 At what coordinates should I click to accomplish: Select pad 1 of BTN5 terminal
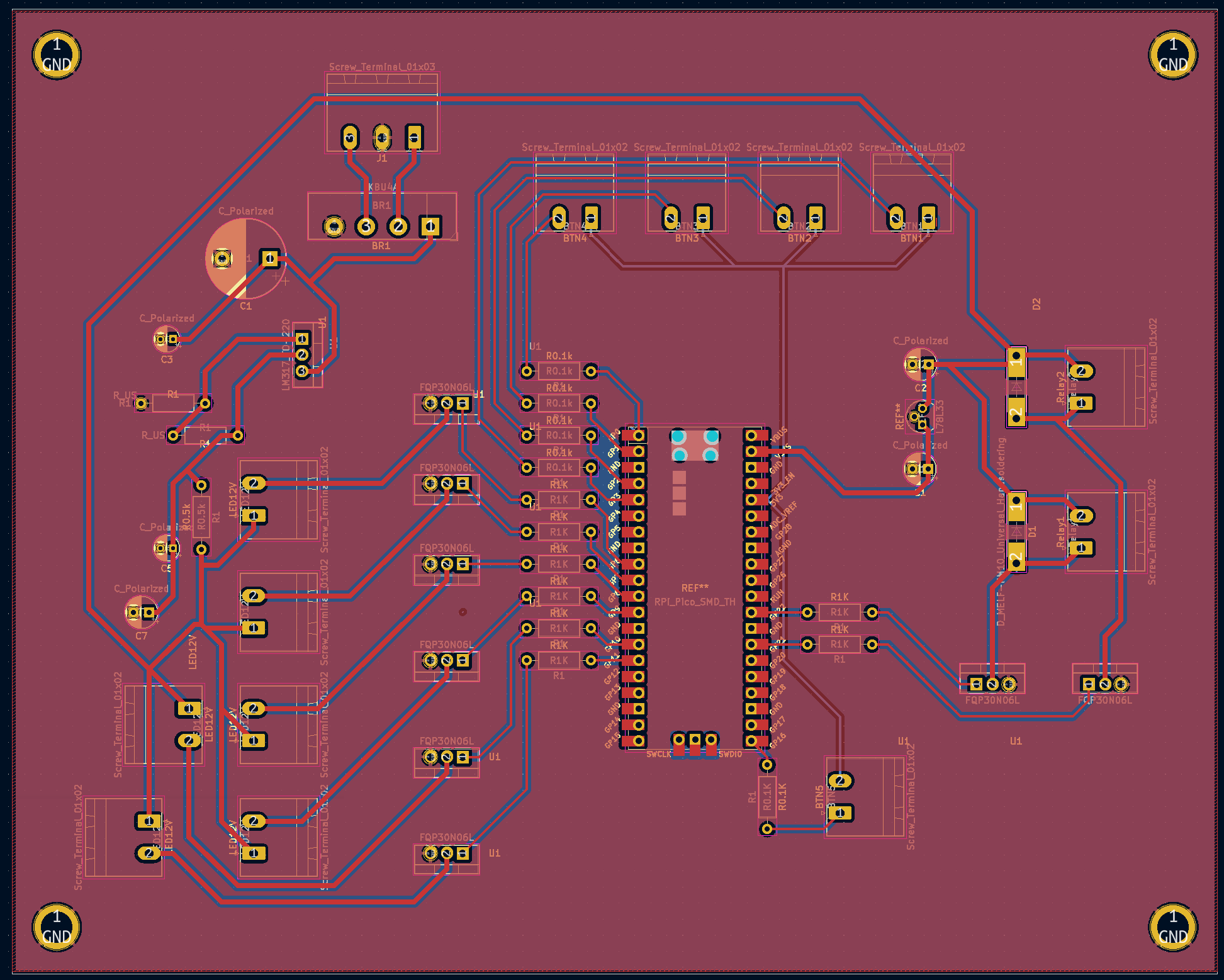coord(840,813)
